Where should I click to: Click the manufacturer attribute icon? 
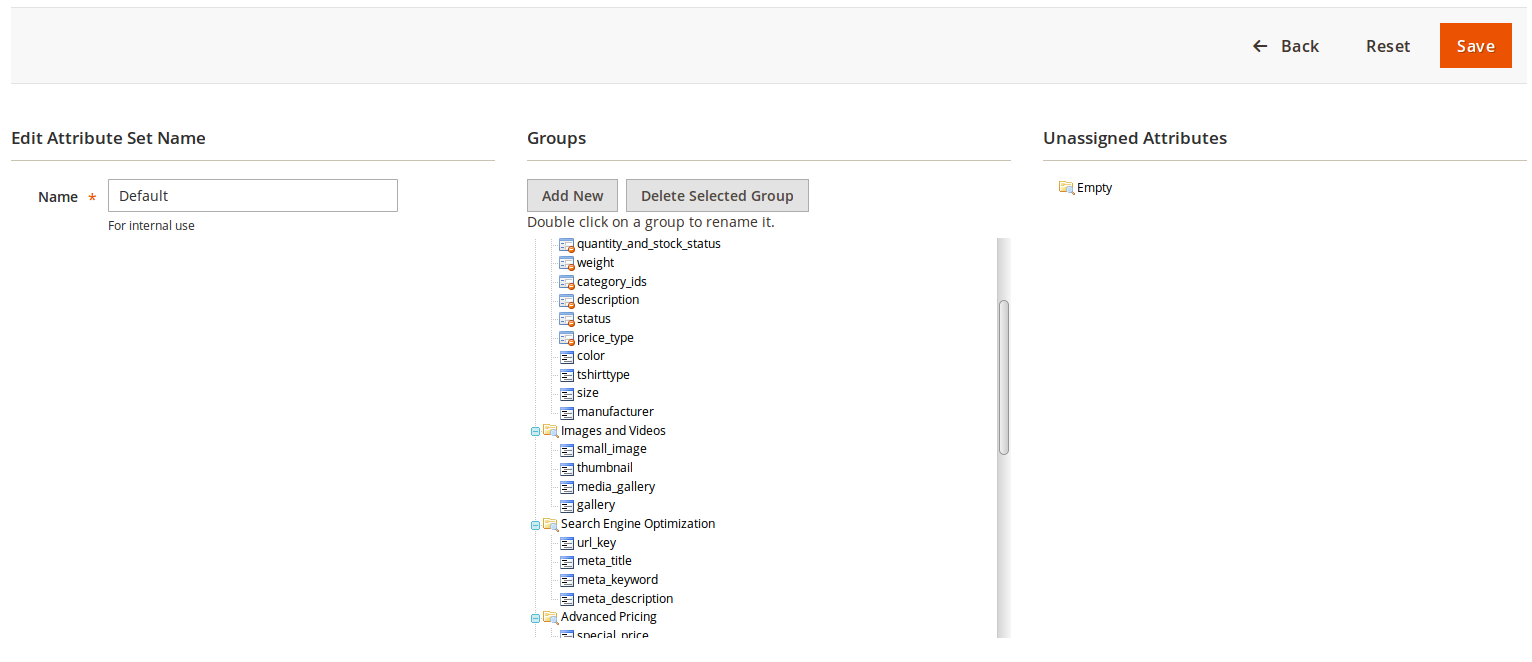[566, 412]
